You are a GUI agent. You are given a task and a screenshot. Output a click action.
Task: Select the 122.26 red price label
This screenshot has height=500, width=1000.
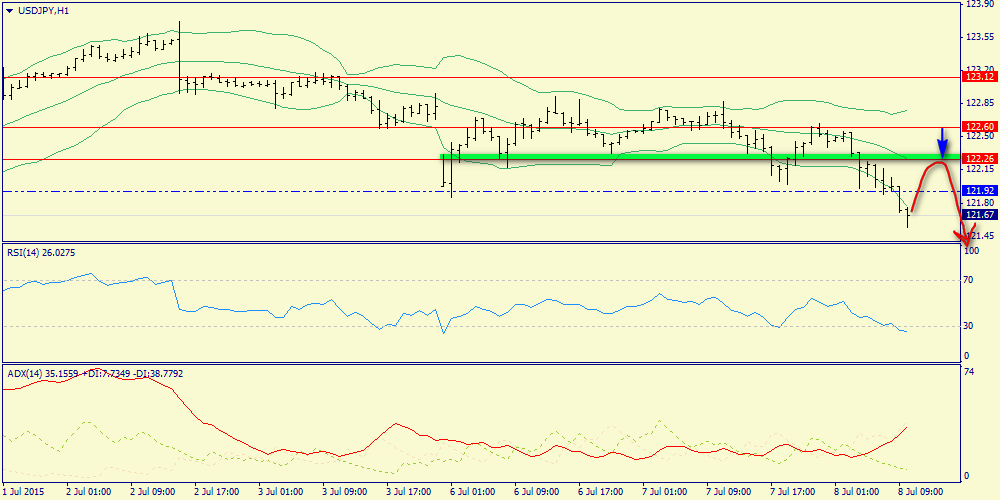click(x=976, y=159)
